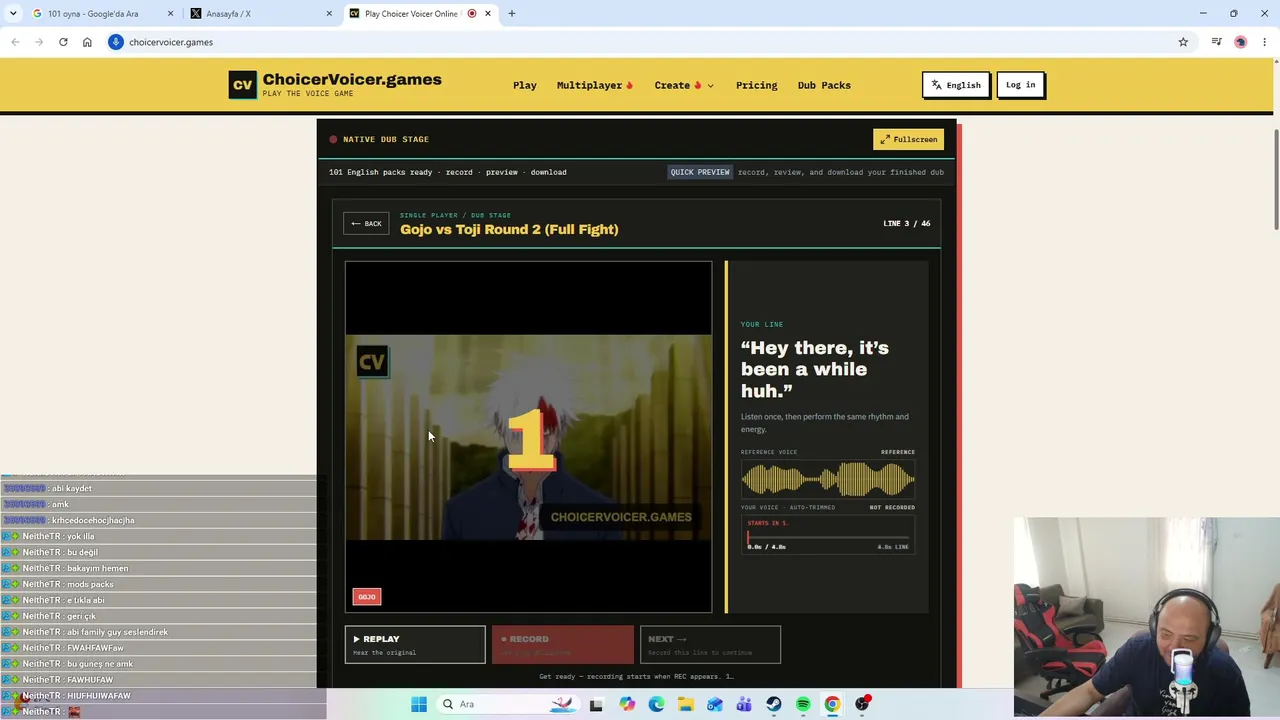The height and width of the screenshot is (720, 1280).
Task: Open the Play menu item
Action: [x=525, y=85]
